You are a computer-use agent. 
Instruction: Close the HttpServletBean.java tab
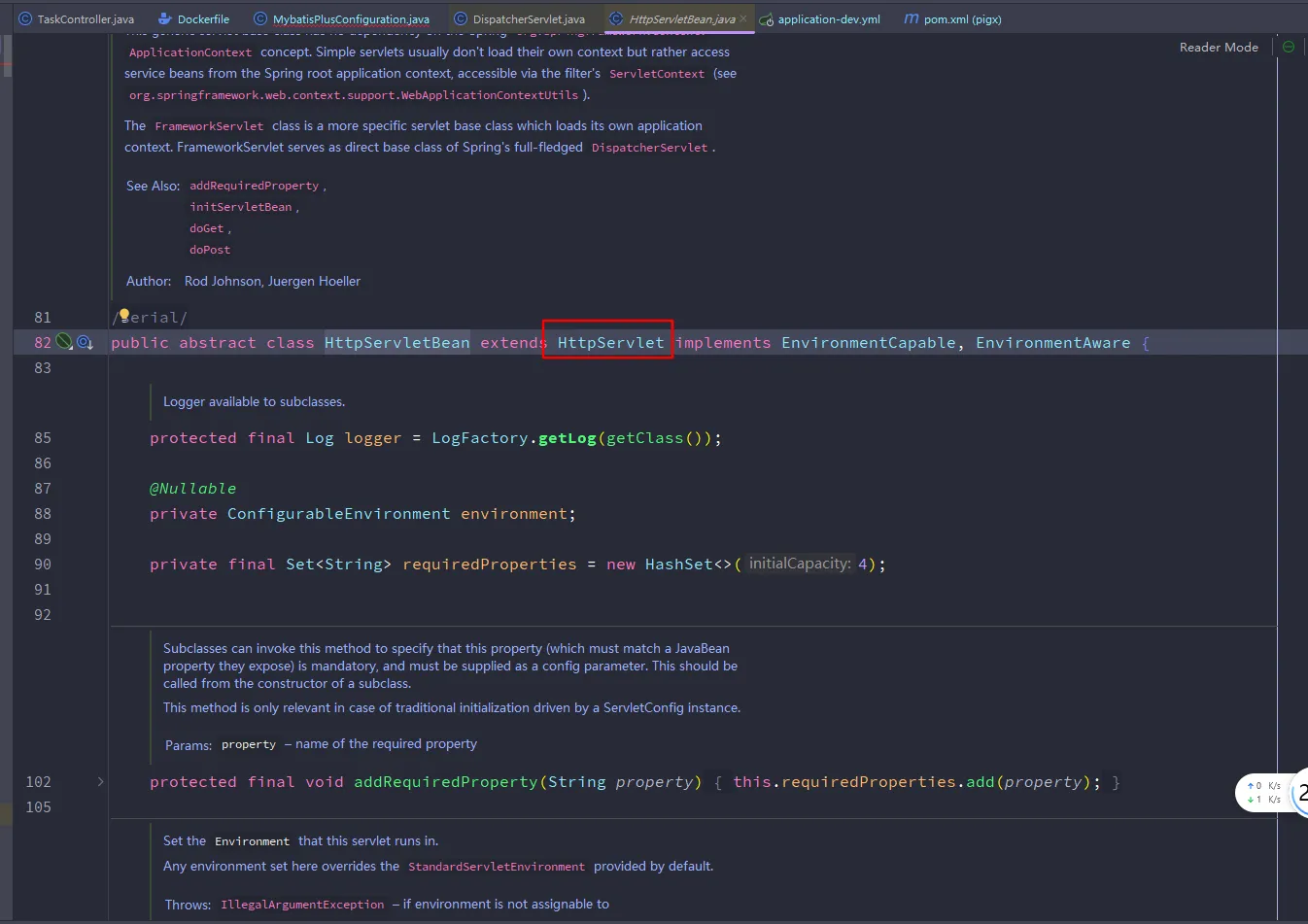(x=743, y=18)
